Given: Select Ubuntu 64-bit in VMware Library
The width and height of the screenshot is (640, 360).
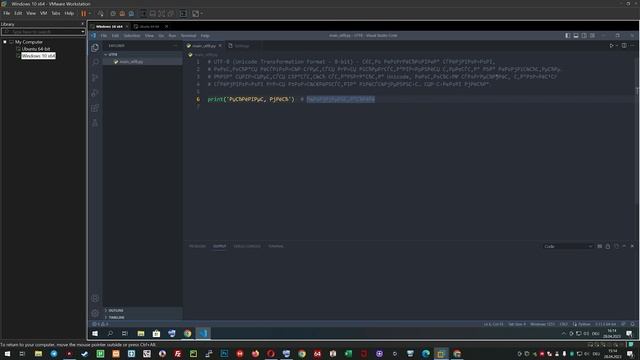Looking at the screenshot, I should click(36, 49).
